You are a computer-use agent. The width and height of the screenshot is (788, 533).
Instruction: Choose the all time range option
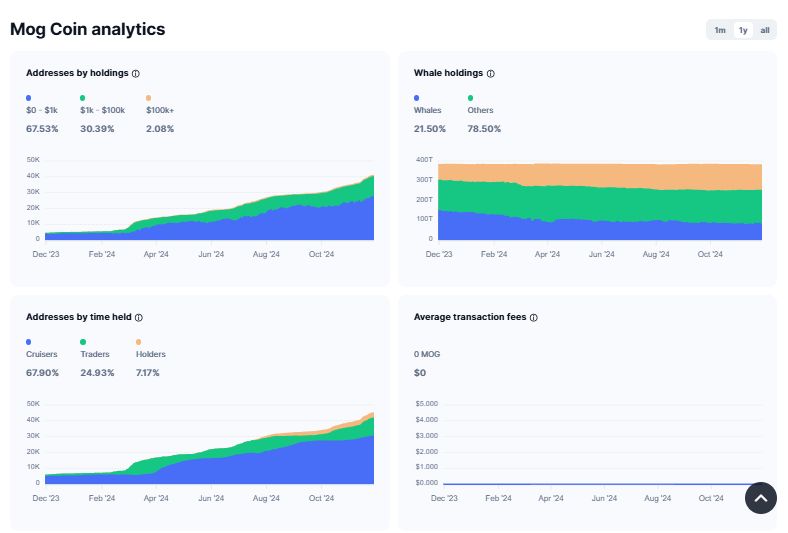(765, 30)
